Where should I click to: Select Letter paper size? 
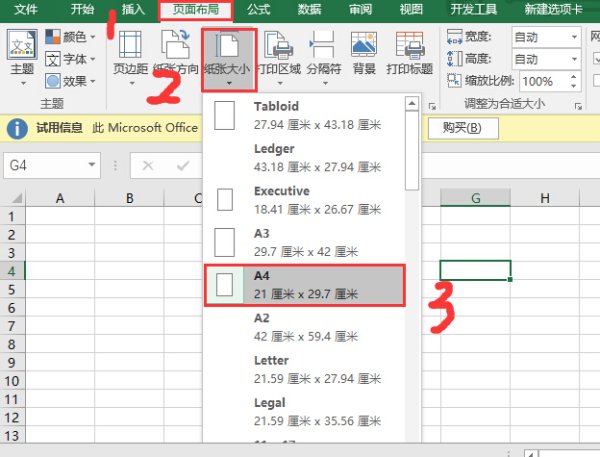coord(305,370)
